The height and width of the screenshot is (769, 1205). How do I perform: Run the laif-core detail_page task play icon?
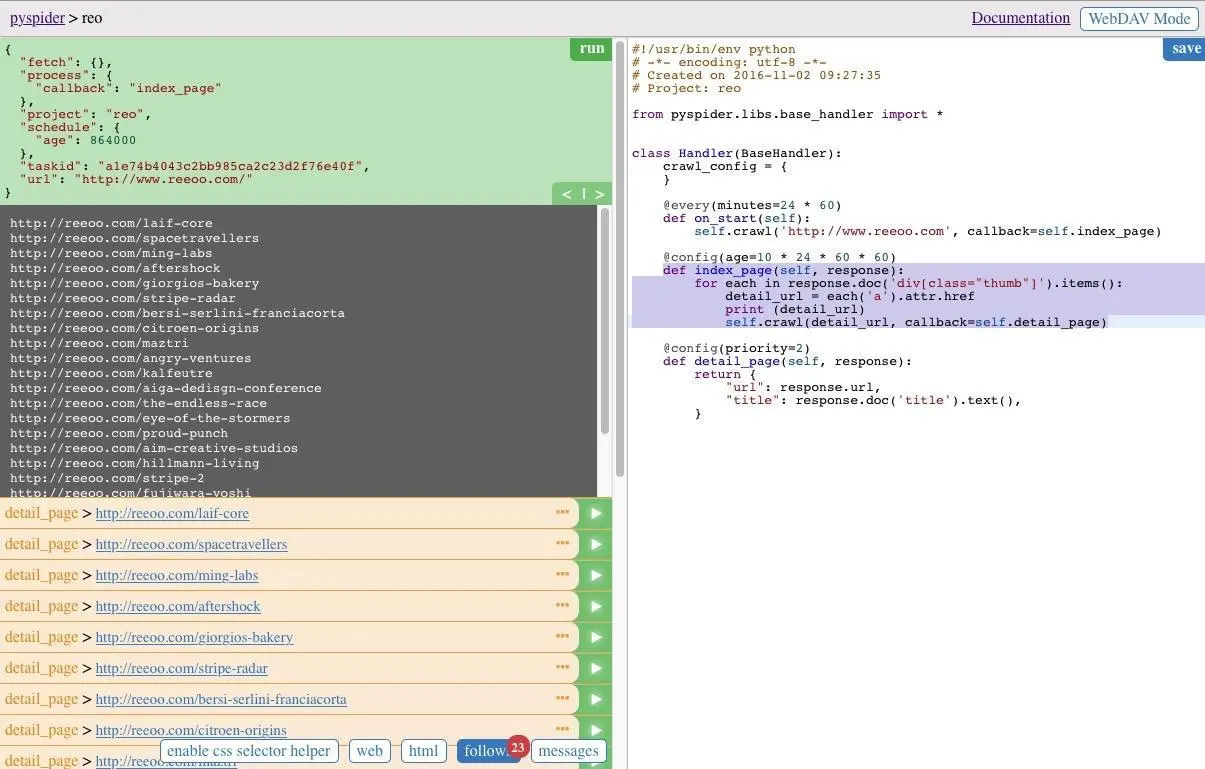pyautogui.click(x=596, y=513)
